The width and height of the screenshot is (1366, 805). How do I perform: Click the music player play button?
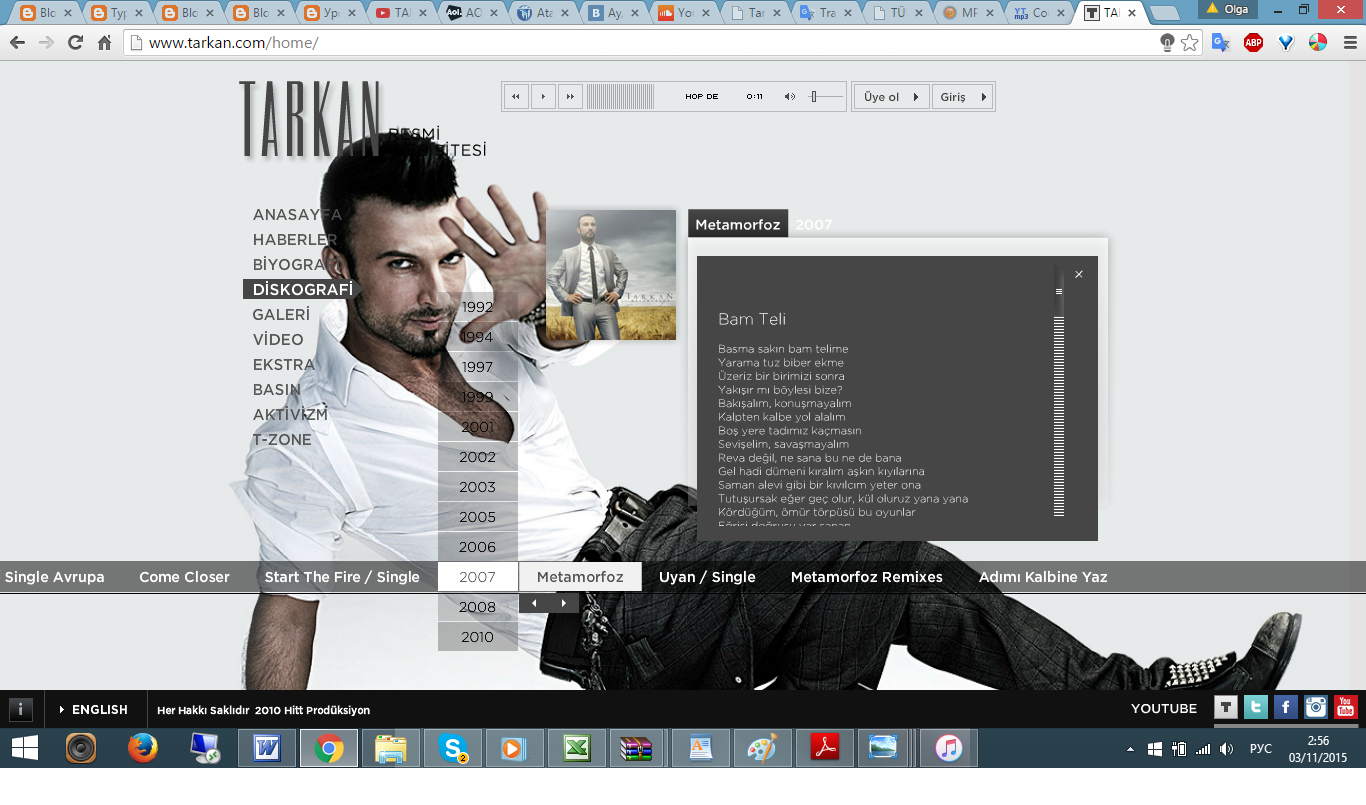543,97
